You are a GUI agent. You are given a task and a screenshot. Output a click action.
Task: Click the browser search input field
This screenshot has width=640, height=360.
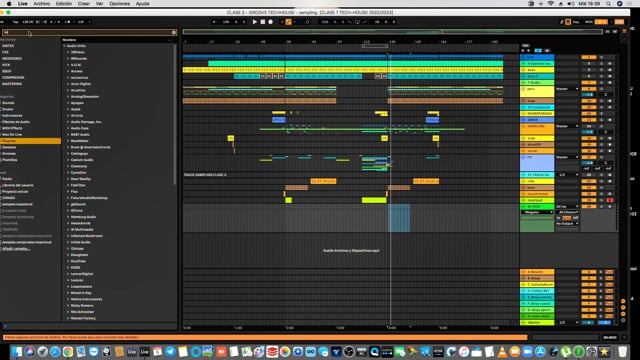(87, 32)
